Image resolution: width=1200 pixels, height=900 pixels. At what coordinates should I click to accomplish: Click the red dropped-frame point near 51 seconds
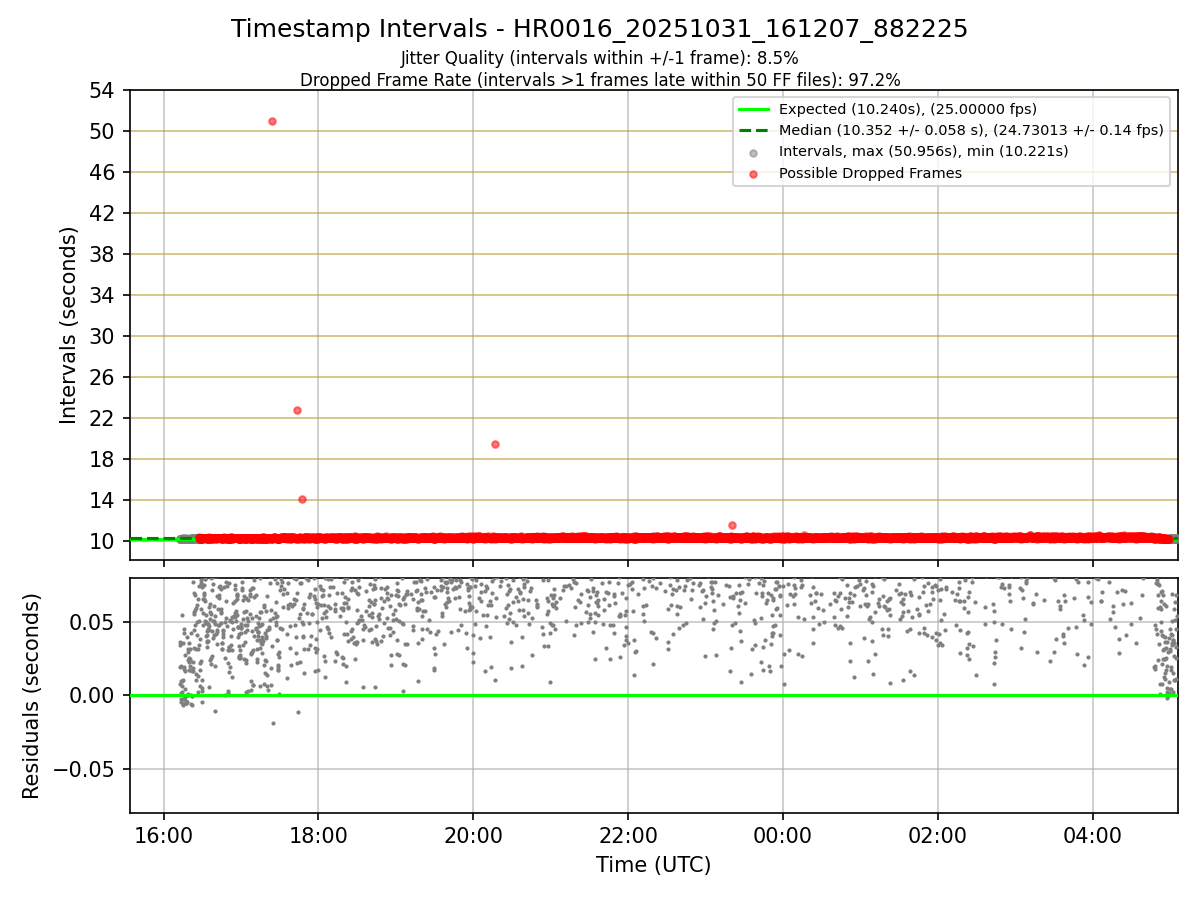[272, 121]
